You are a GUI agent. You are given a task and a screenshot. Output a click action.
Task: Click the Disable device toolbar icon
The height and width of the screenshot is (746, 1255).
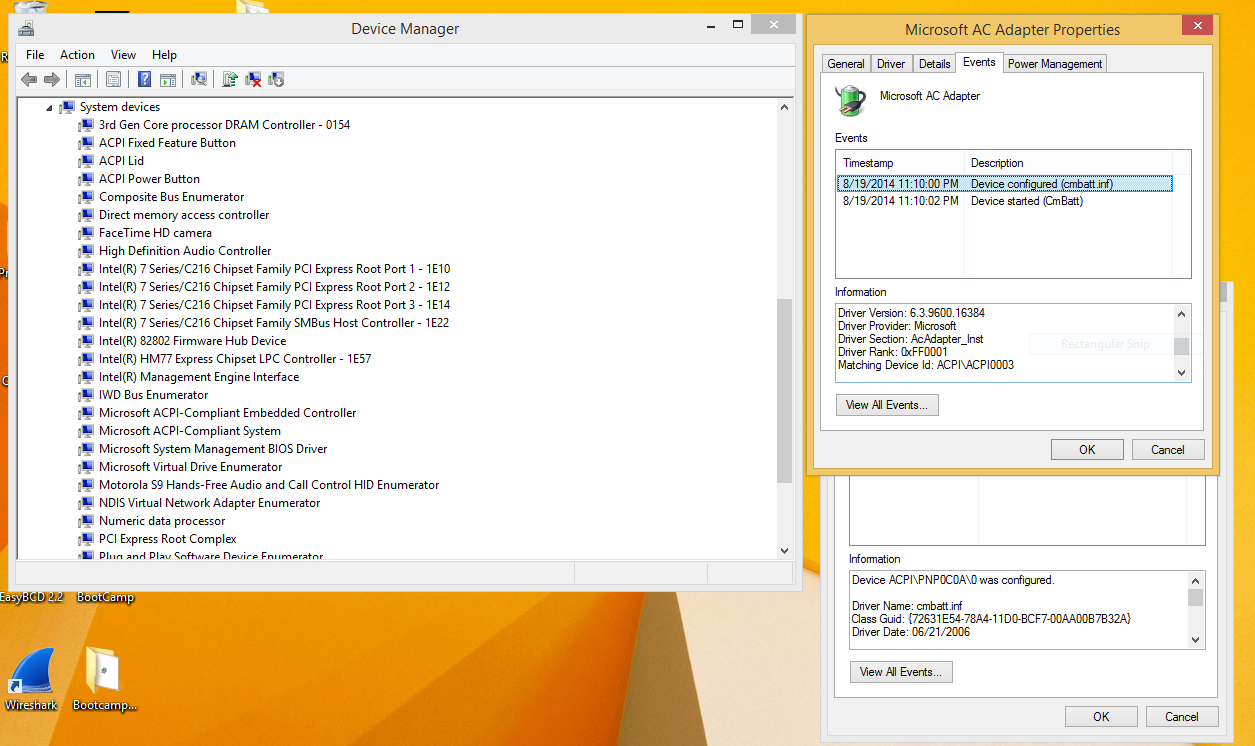pyautogui.click(x=277, y=80)
